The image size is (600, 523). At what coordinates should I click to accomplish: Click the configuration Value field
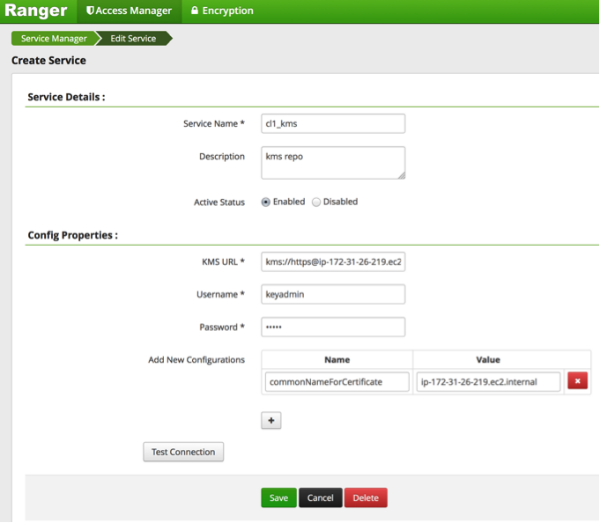pyautogui.click(x=488, y=381)
